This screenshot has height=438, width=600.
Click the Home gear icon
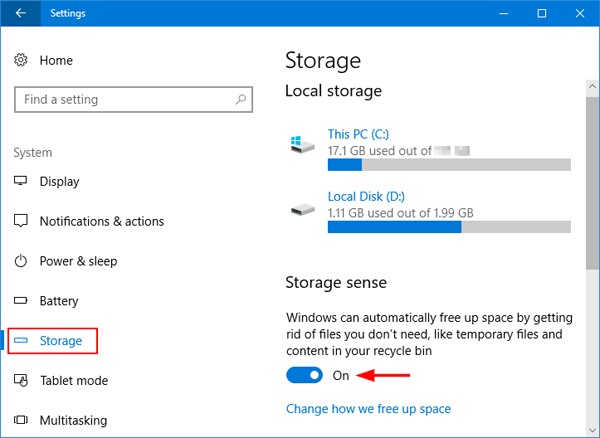[21, 61]
